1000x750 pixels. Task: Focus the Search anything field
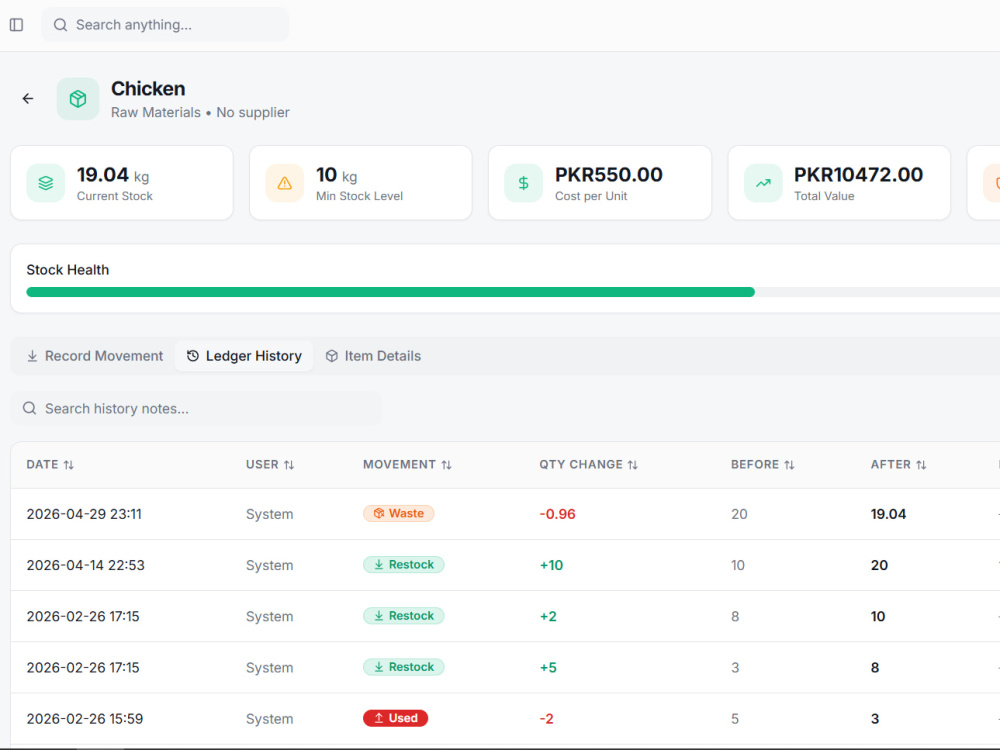tap(165, 25)
